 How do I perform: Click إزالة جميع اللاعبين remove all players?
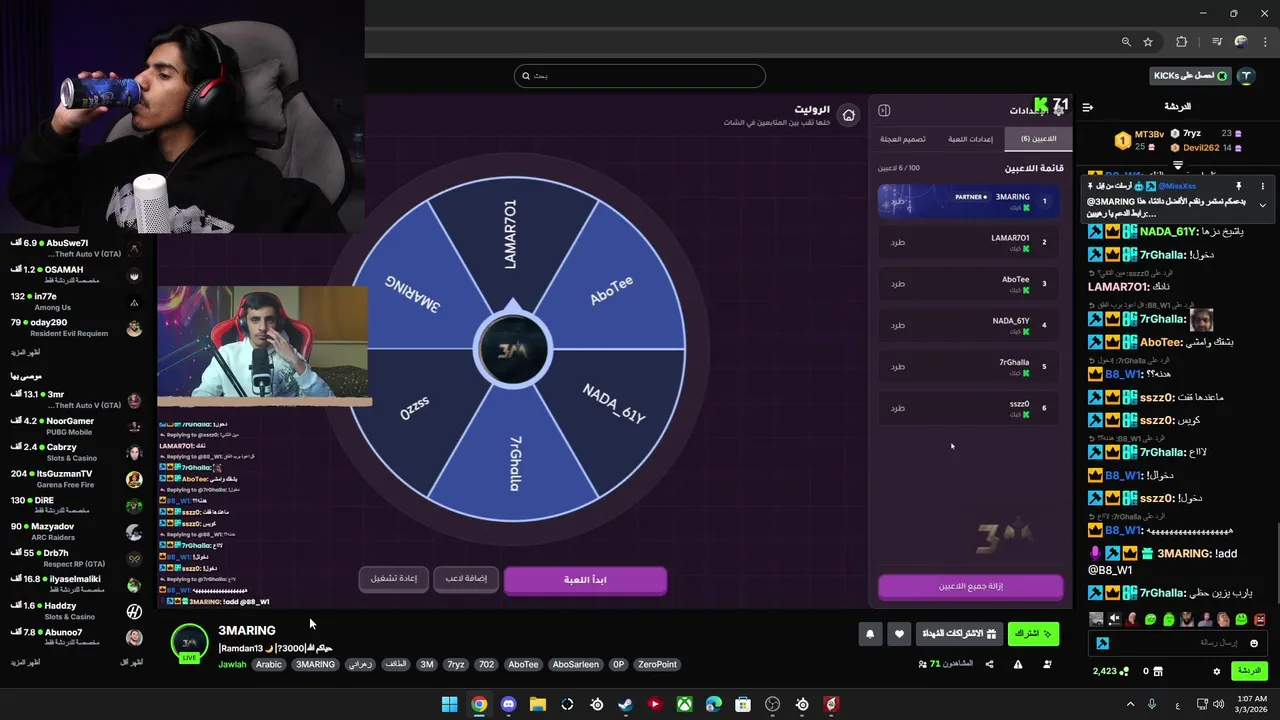click(970, 586)
